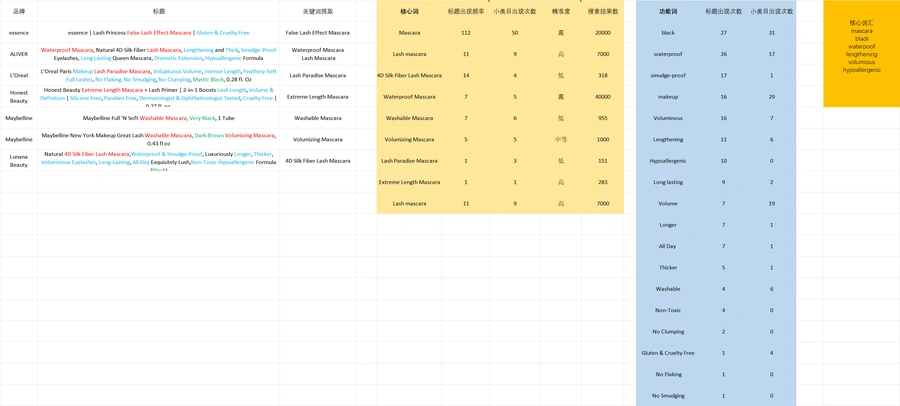Click the 关键词摘取 header cell
This screenshot has height=406, width=900.
tap(317, 11)
